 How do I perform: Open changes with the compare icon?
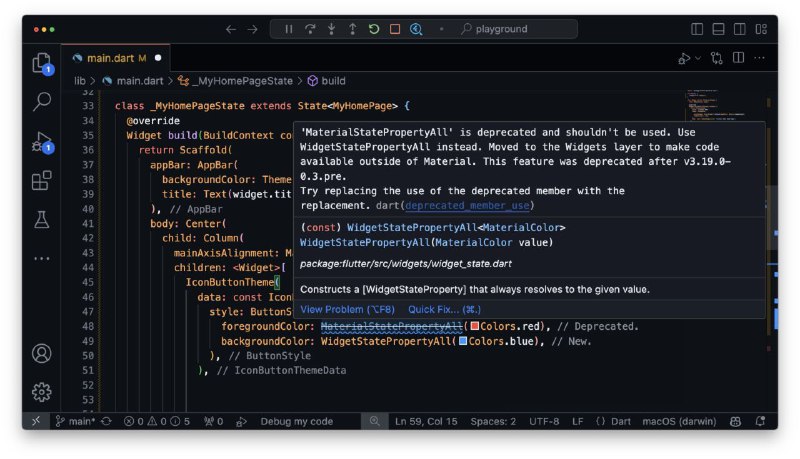[x=717, y=58]
